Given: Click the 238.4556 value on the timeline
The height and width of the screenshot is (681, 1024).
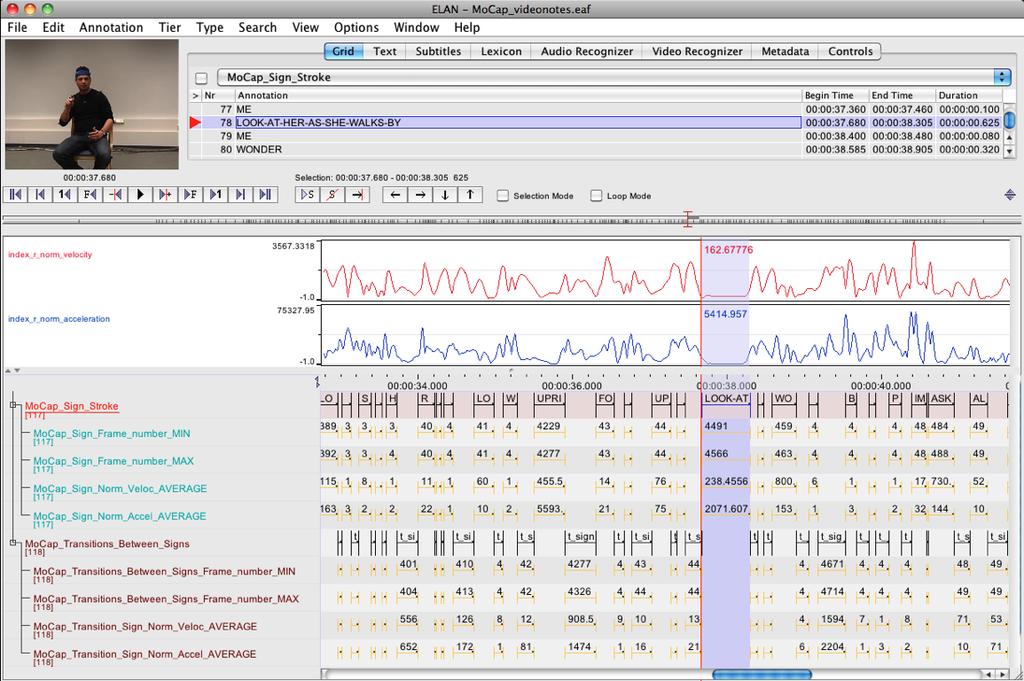Looking at the screenshot, I should coord(726,481).
